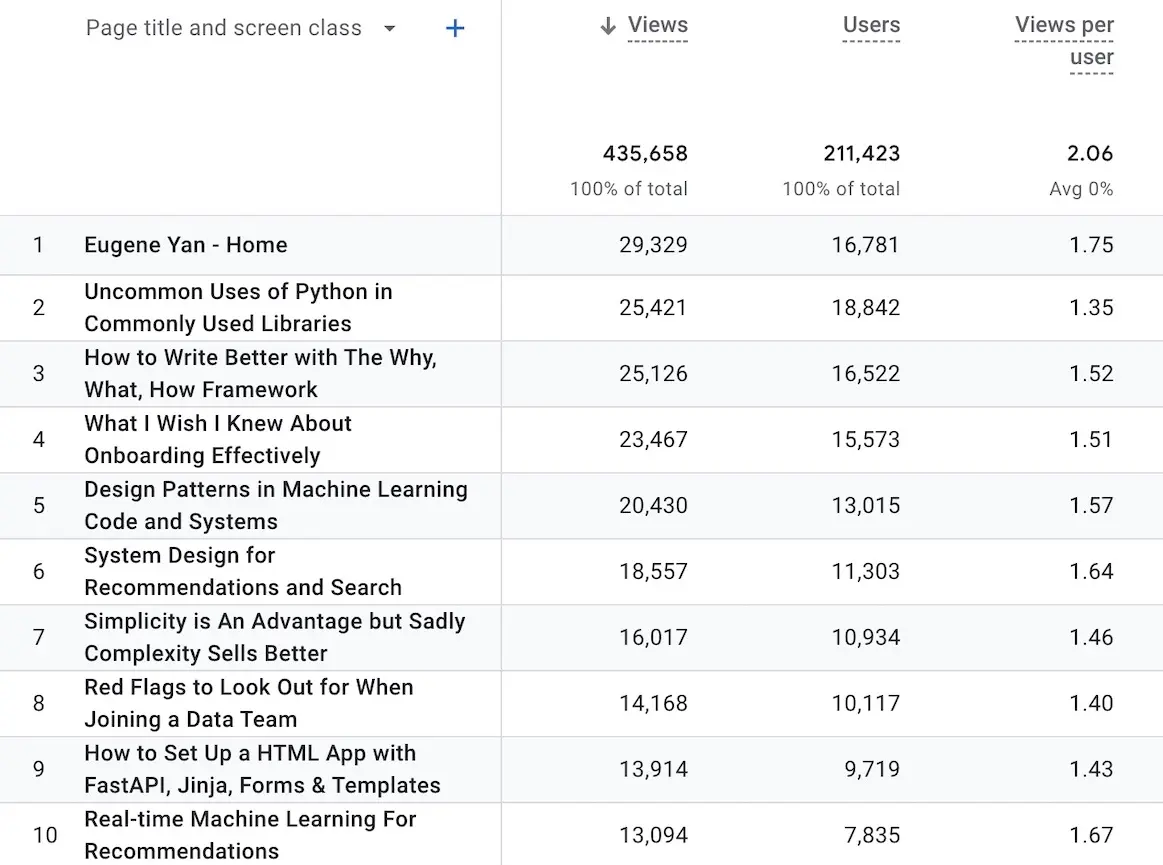
Task: Select the views per user value 1.67
Action: pyautogui.click(x=1091, y=835)
